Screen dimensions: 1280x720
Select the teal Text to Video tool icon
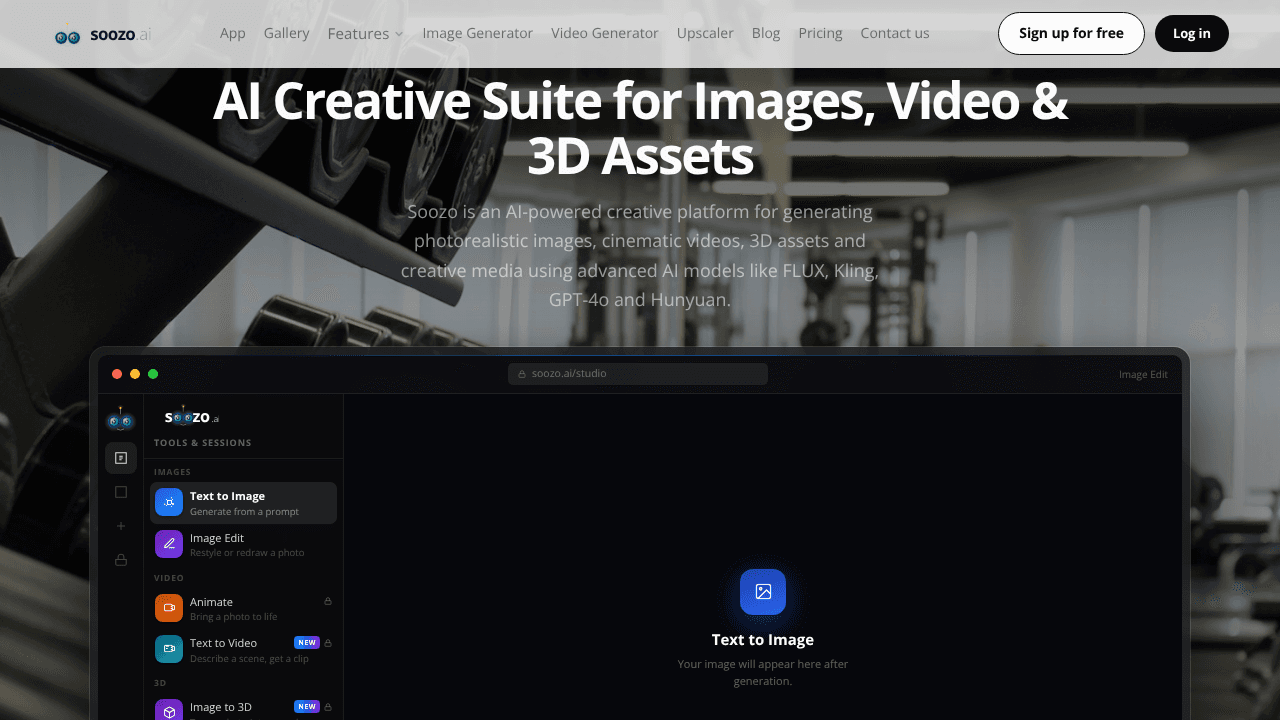pos(169,649)
